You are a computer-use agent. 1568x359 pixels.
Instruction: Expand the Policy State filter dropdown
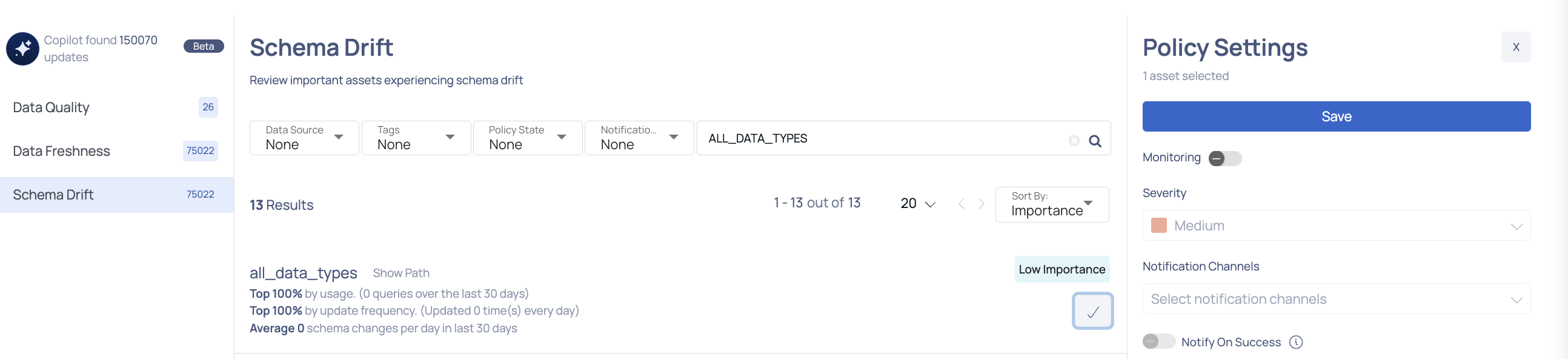pos(527,138)
